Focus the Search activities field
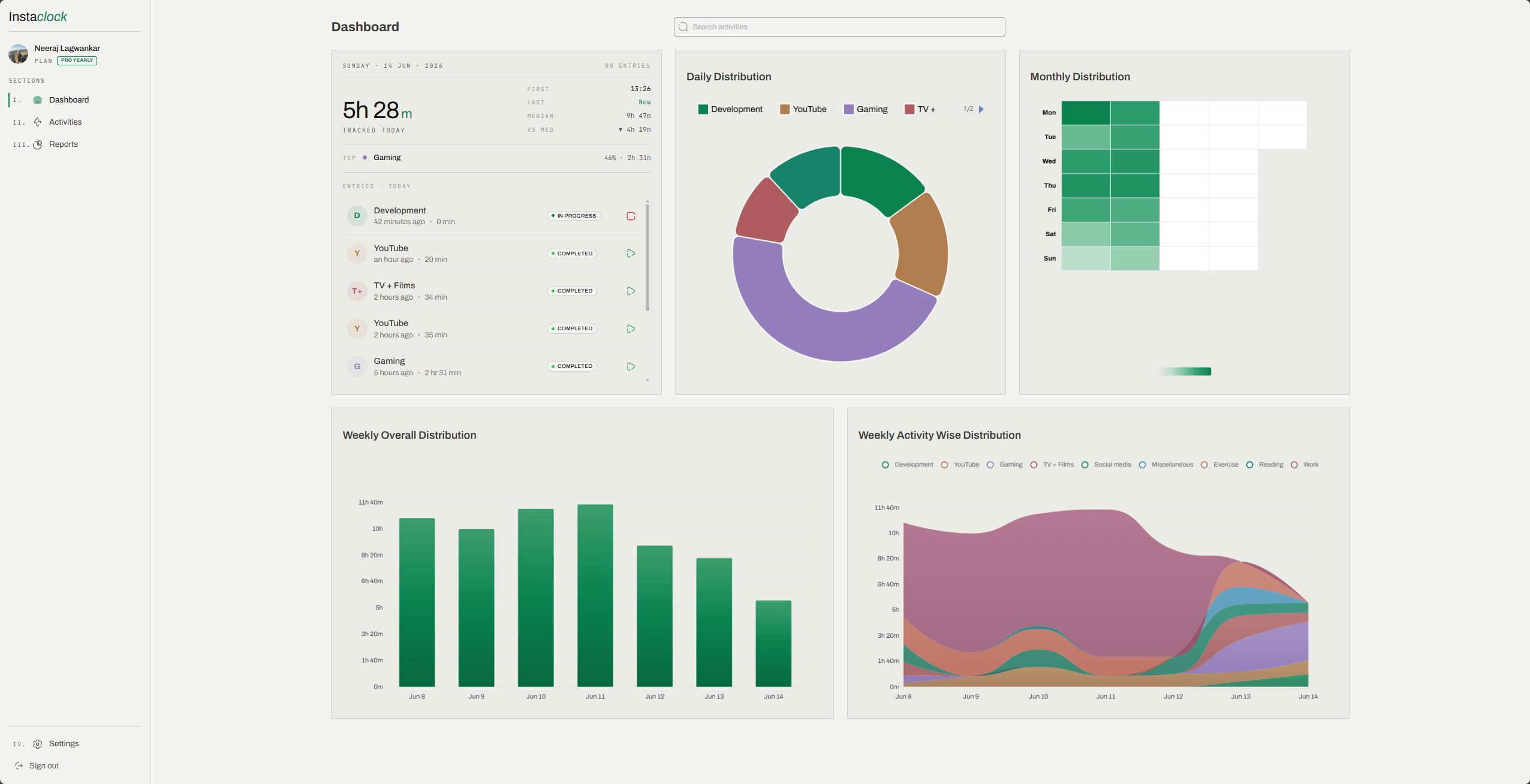The width and height of the screenshot is (1530, 784). tap(839, 27)
